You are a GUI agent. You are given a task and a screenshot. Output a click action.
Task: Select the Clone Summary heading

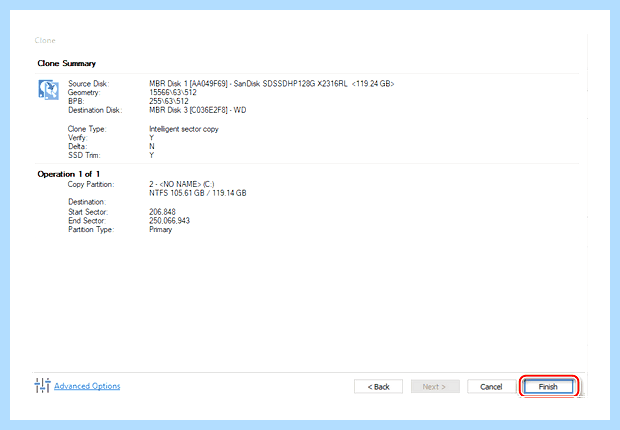pos(66,63)
